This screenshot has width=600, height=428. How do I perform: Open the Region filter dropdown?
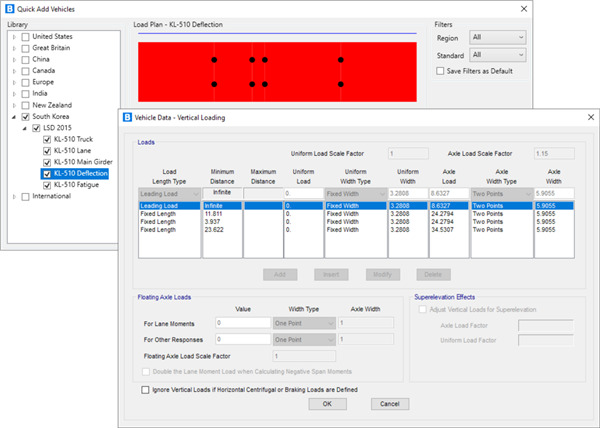(497, 37)
